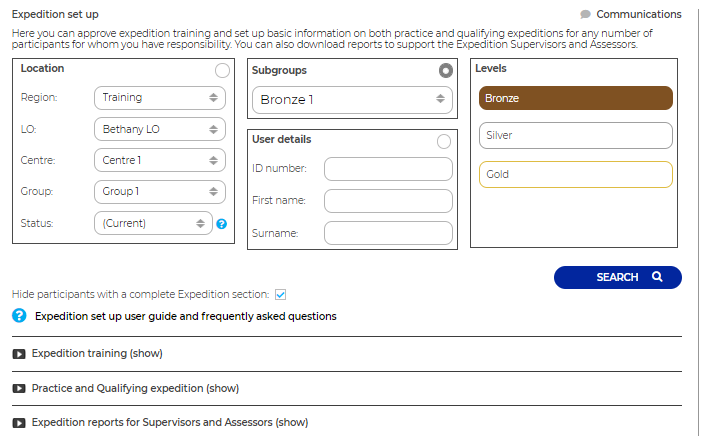Click the Expedition reports arrow icon

[19, 423]
